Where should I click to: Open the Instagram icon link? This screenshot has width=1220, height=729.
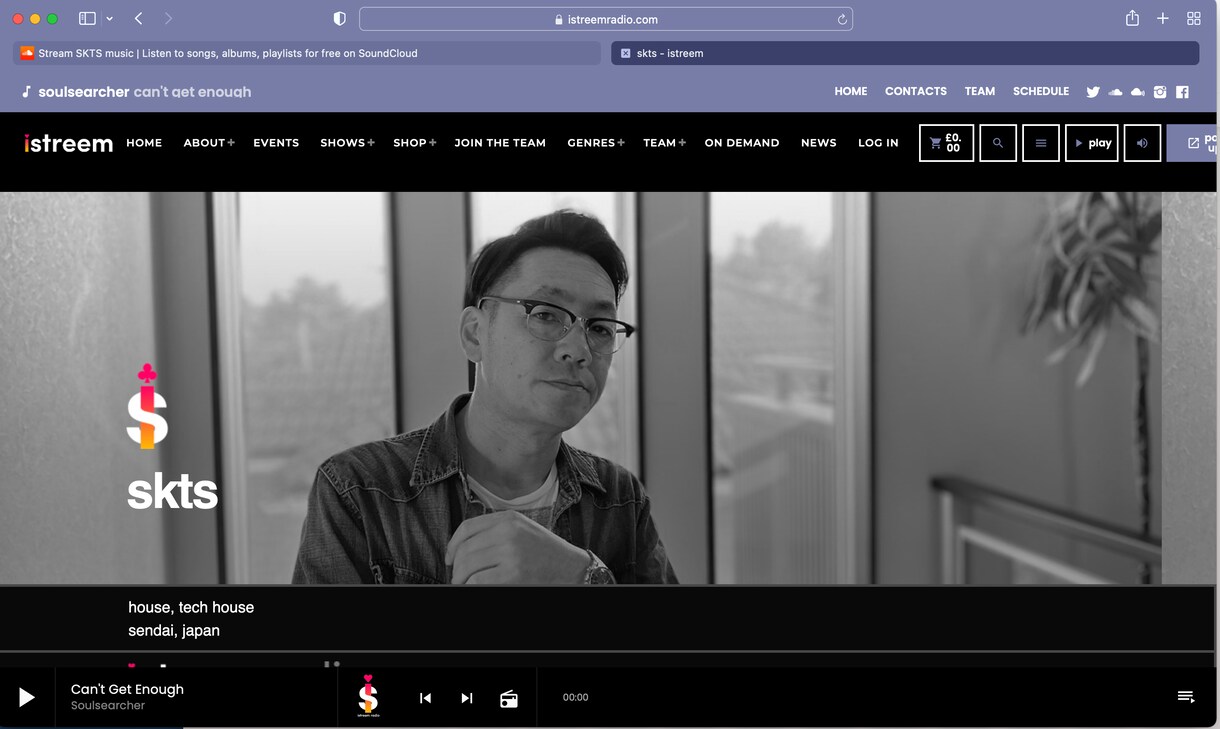1160,92
